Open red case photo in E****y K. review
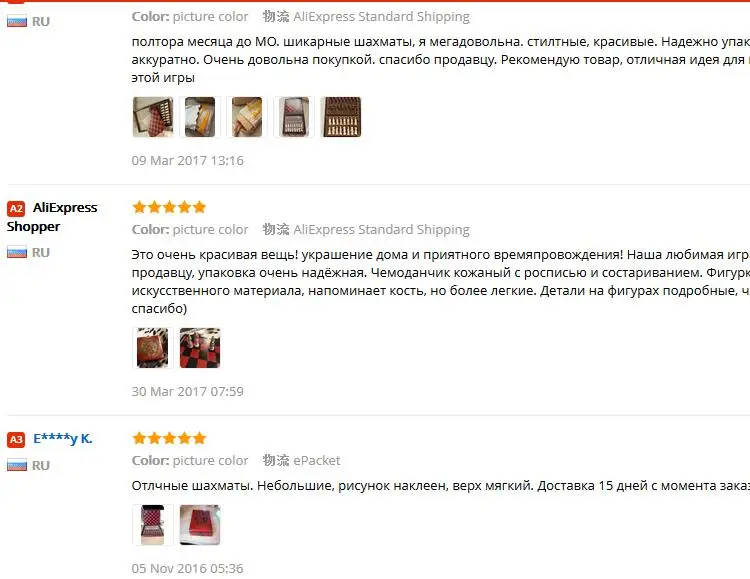 (x=200, y=525)
